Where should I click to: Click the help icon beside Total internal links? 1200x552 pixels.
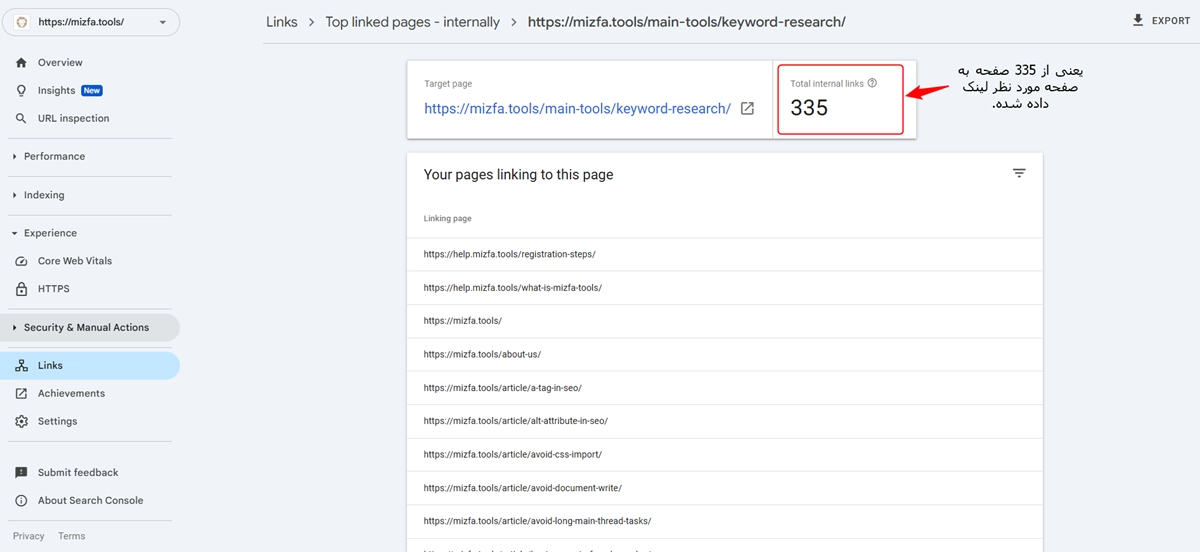[872, 84]
